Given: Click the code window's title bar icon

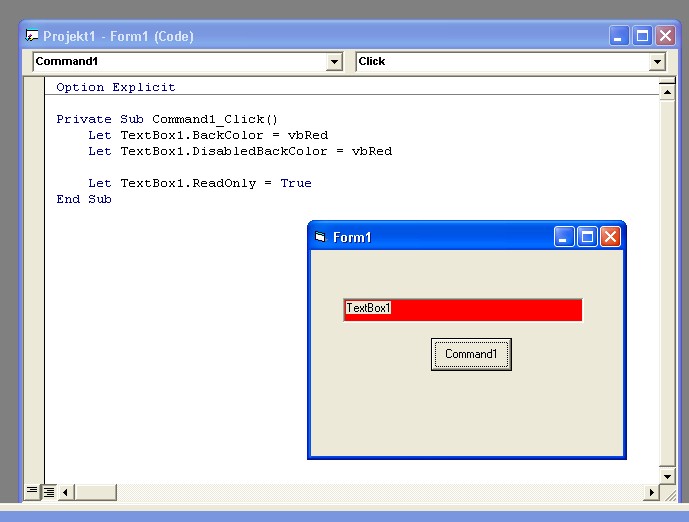Looking at the screenshot, I should point(32,36).
